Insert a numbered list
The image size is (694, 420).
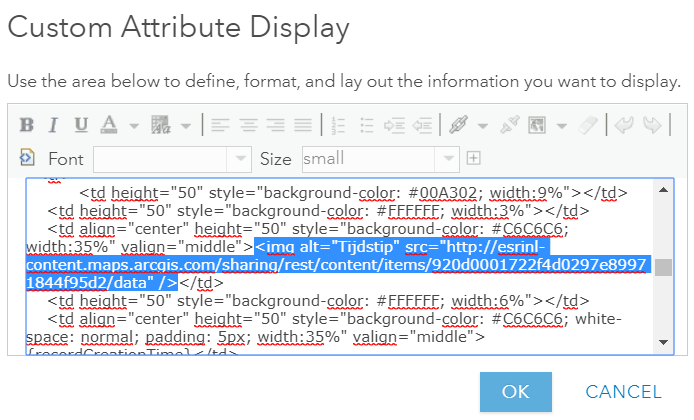pyautogui.click(x=338, y=125)
